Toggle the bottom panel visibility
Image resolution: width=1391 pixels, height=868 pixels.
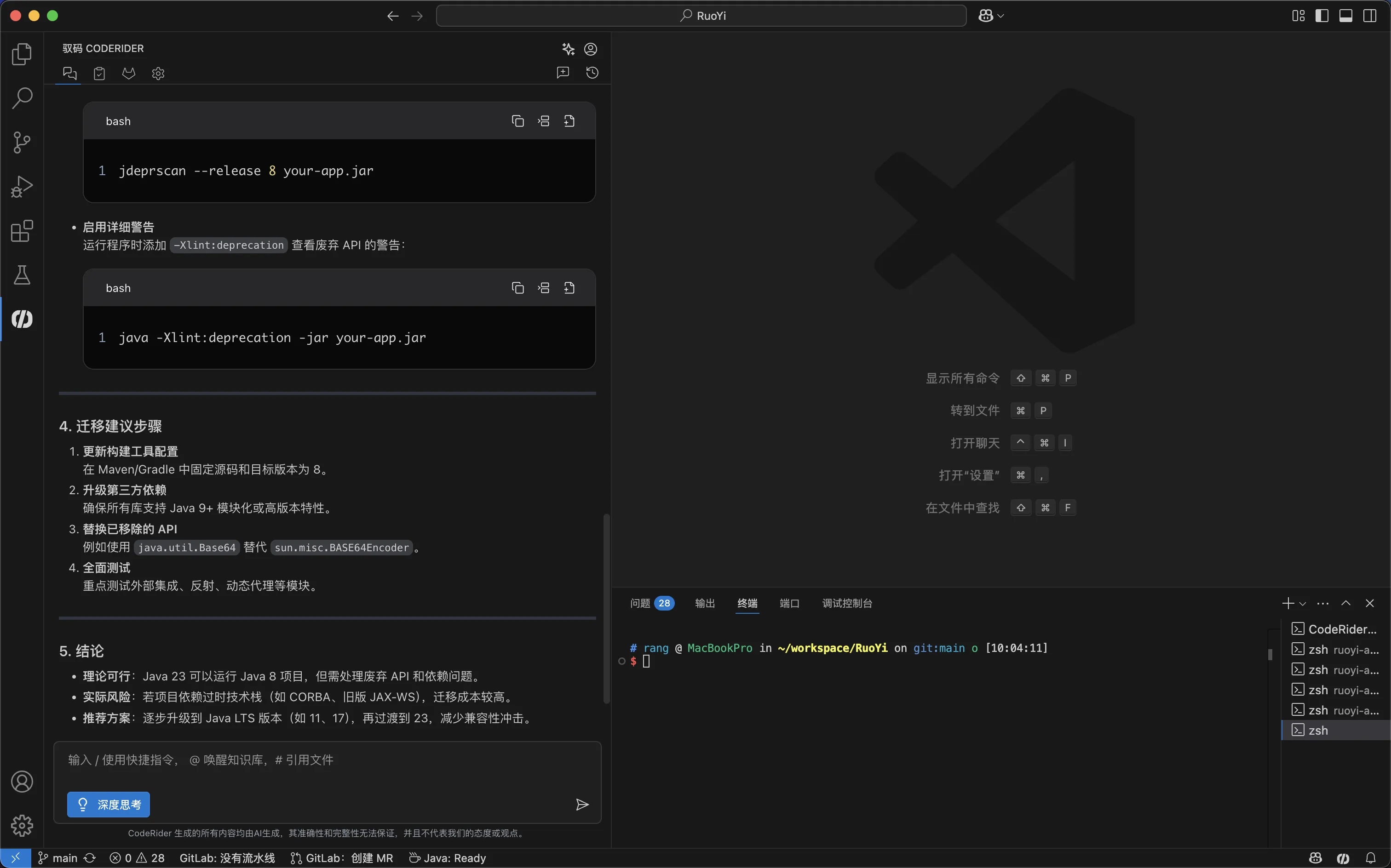click(1345, 16)
